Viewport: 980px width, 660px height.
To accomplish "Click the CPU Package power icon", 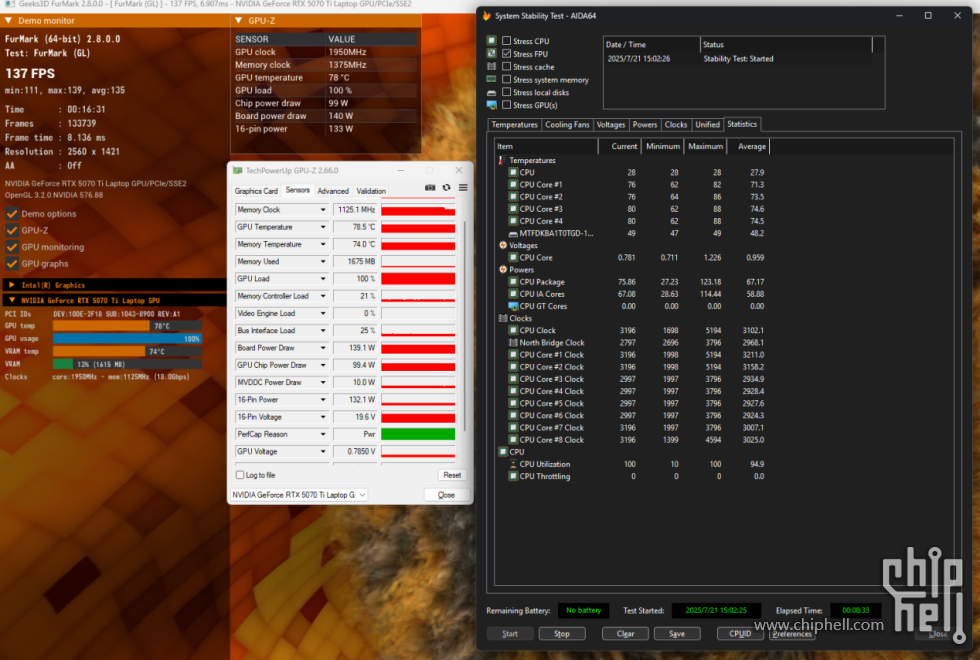I will (x=513, y=282).
